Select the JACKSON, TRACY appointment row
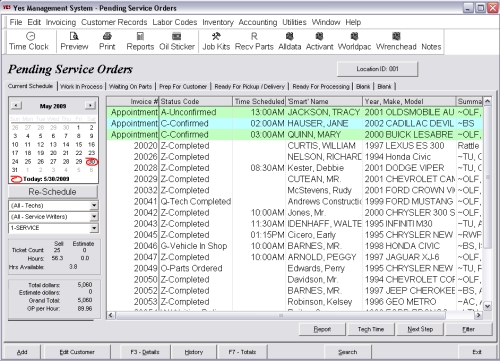Image resolution: width=500 pixels, height=361 pixels. click(295, 112)
